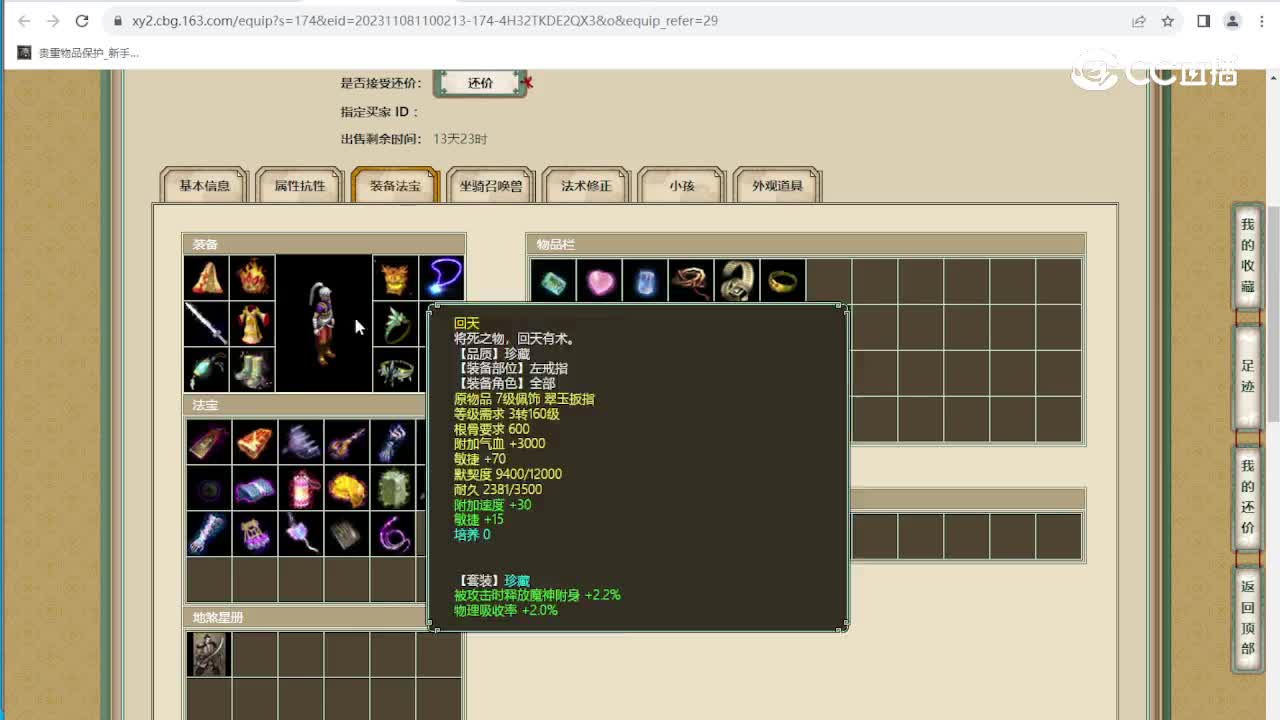The width and height of the screenshot is (1280, 720).
Task: Select the glowing blue necklace icon
Action: pos(441,278)
